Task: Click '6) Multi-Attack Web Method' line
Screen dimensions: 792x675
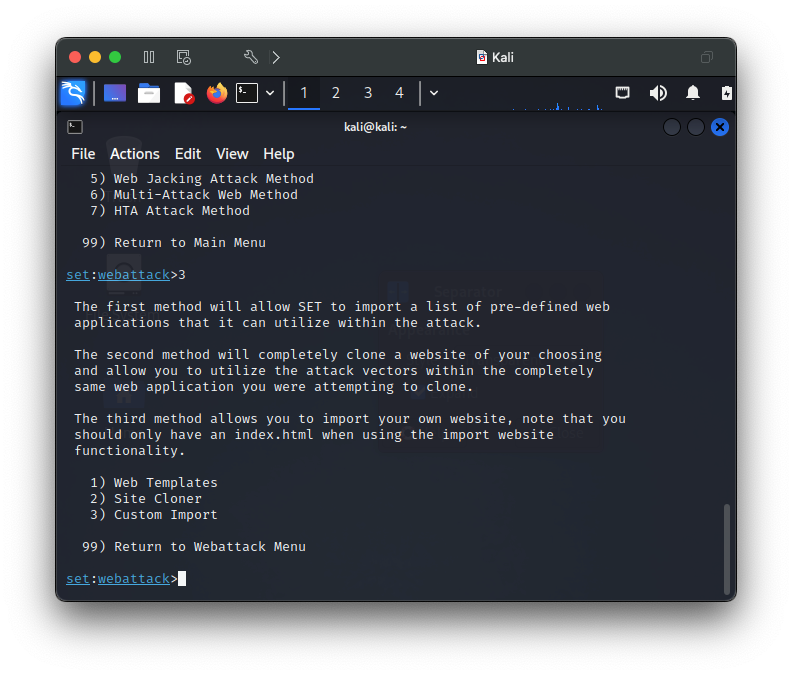Action: [194, 195]
